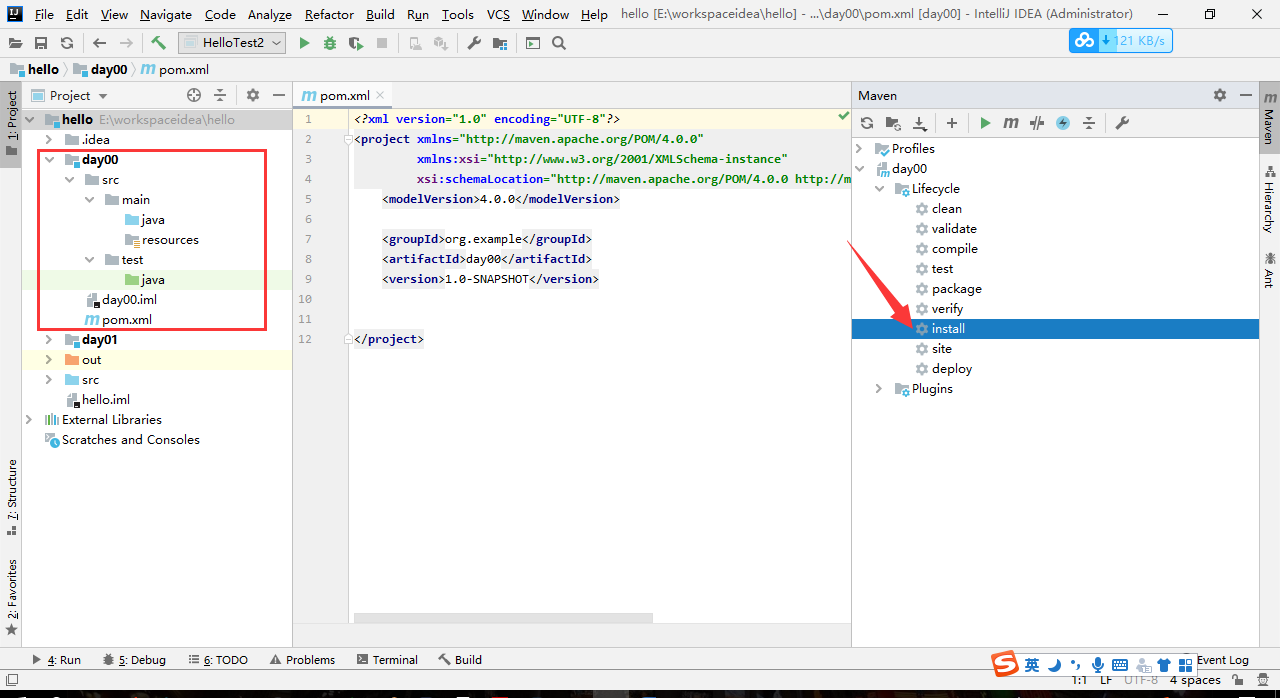The width and height of the screenshot is (1280, 698).
Task: Run HelloTest2 with the green play icon
Action: (305, 43)
